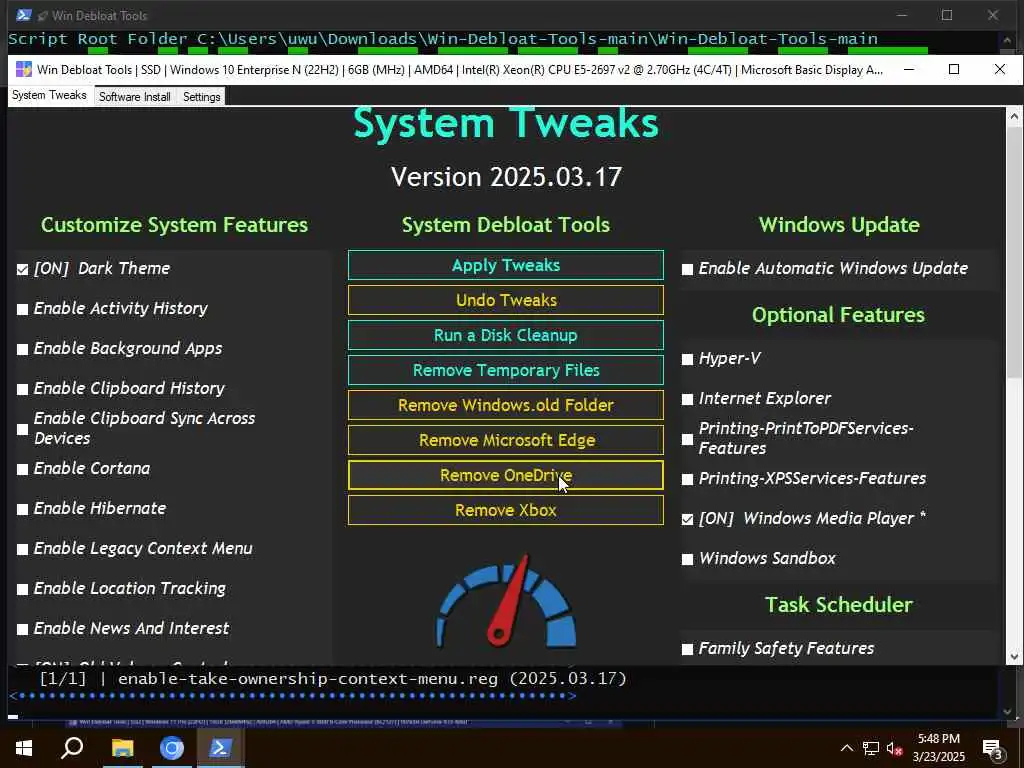This screenshot has width=1024, height=768.
Task: Select the PowerShell taskbar icon
Action: (220, 748)
